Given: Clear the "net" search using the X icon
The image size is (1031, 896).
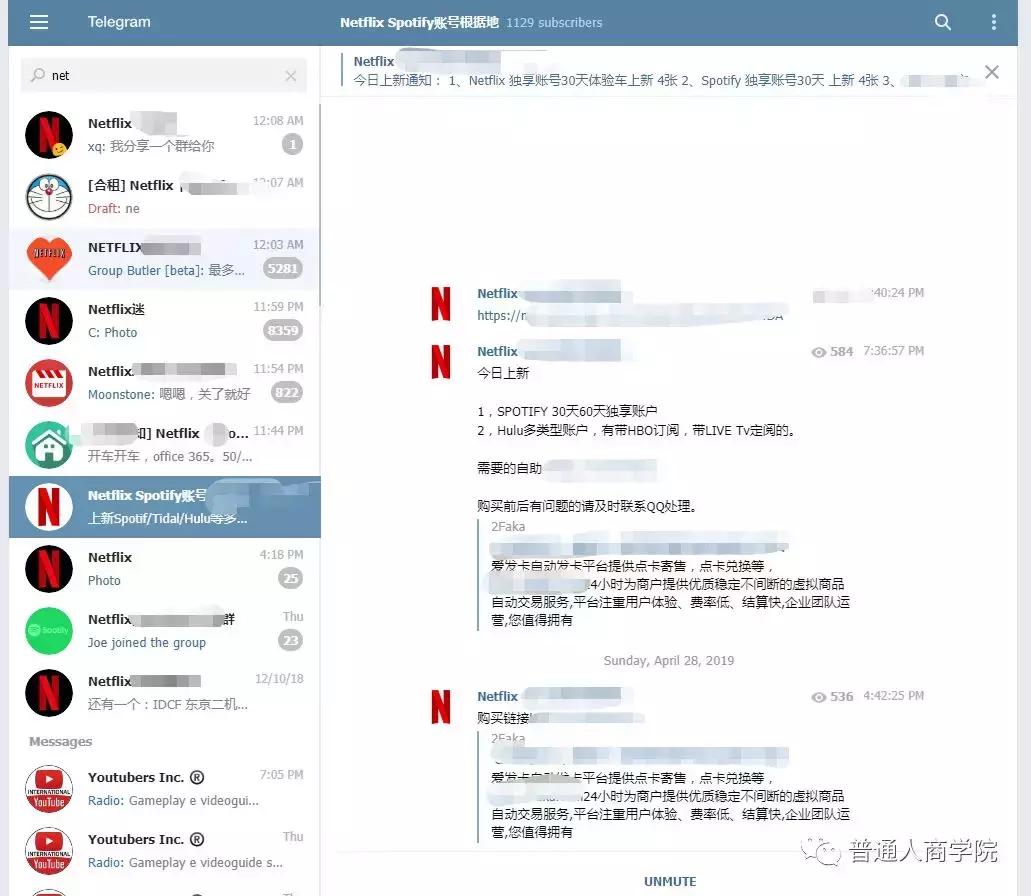Looking at the screenshot, I should 291,75.
